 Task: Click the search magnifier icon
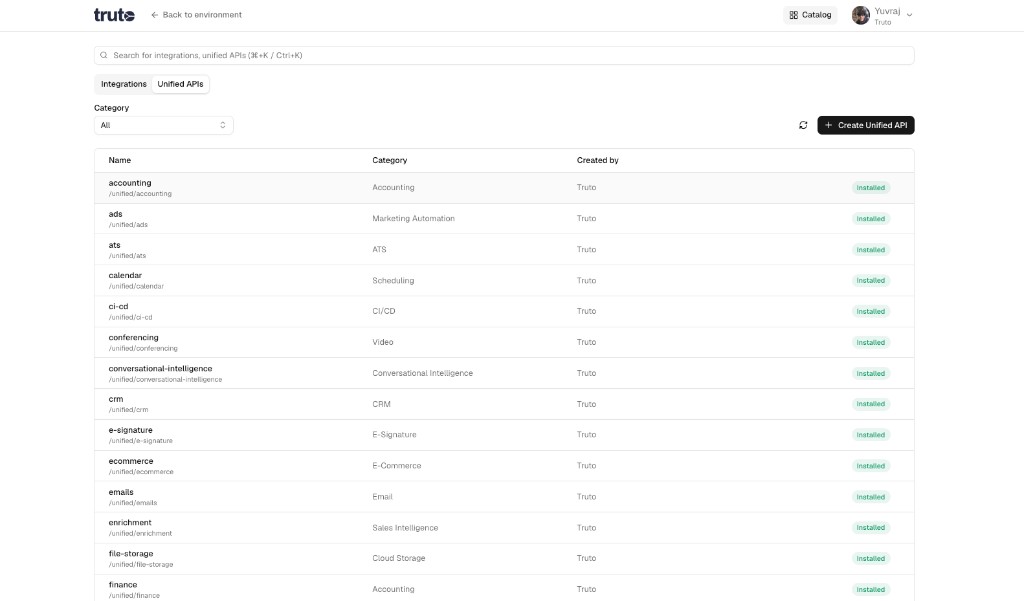(x=104, y=55)
